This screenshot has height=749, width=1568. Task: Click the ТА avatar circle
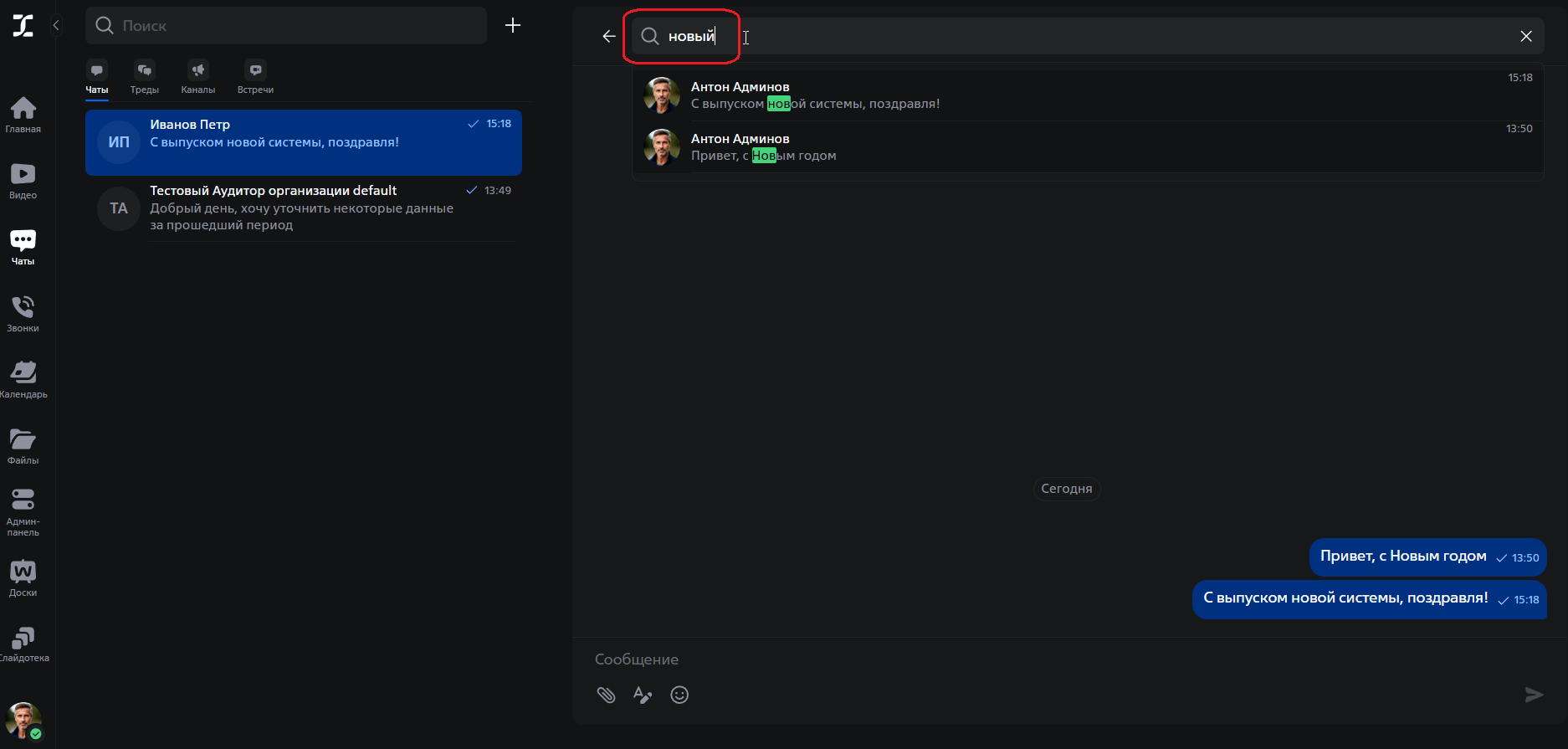click(x=119, y=208)
